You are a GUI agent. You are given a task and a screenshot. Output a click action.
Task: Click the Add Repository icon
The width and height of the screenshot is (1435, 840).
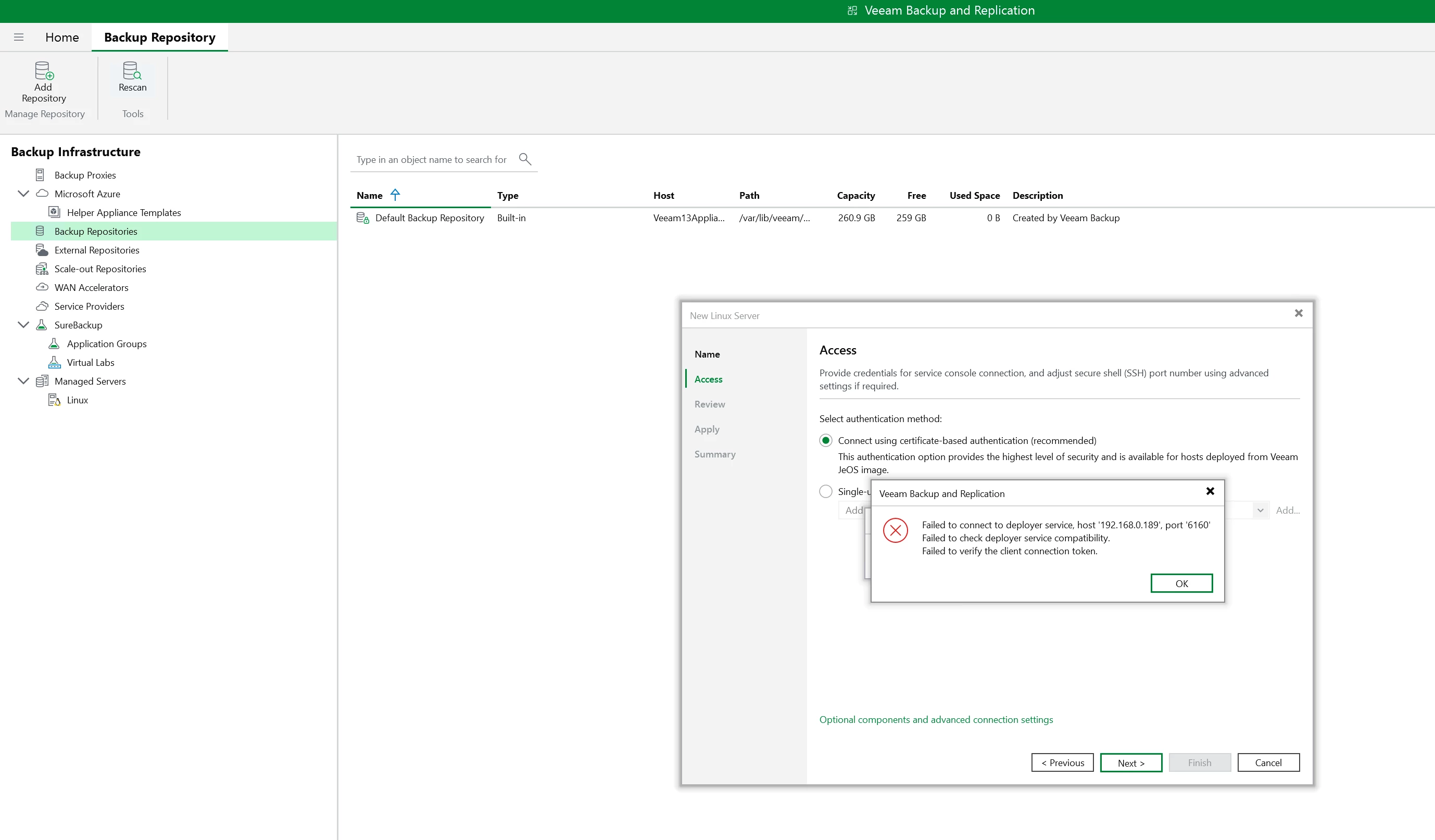[x=44, y=71]
